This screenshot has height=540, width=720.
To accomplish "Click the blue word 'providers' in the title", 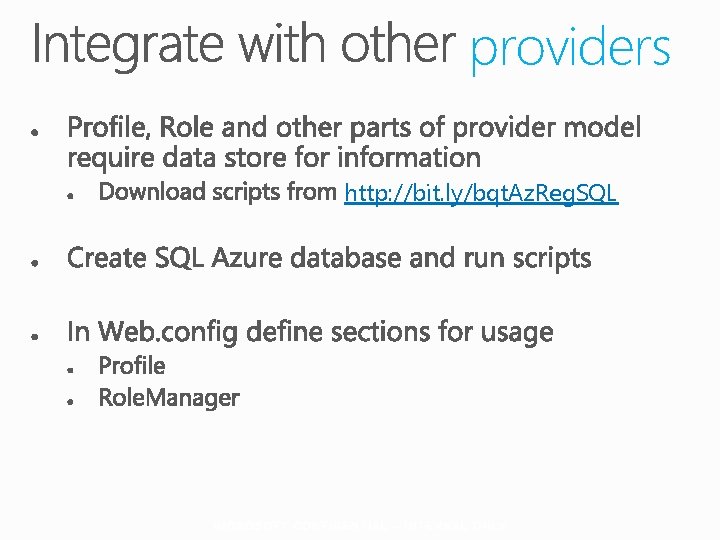I will point(570,47).
